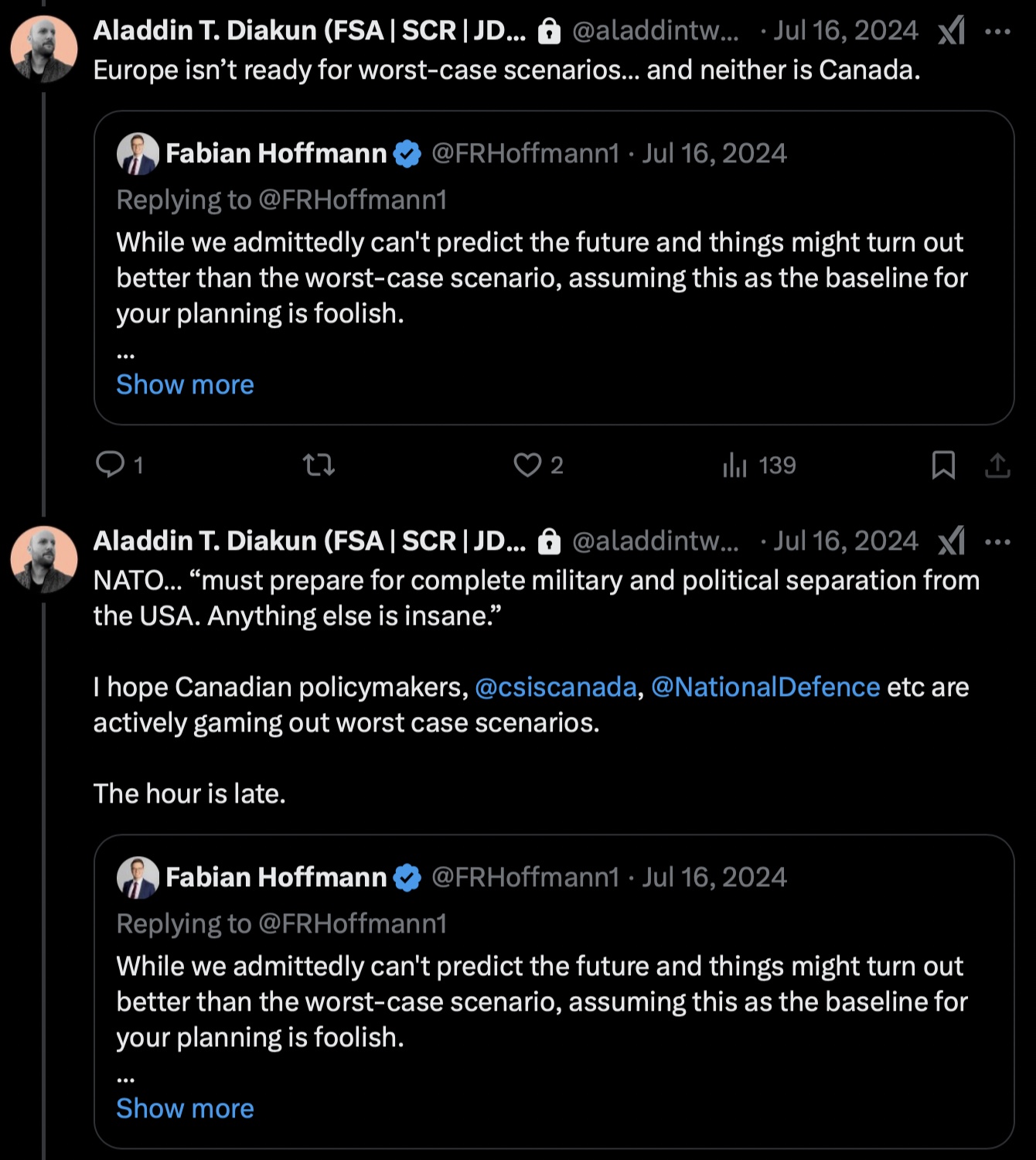
Task: Open the more options menu on second post
Action: click(x=998, y=541)
